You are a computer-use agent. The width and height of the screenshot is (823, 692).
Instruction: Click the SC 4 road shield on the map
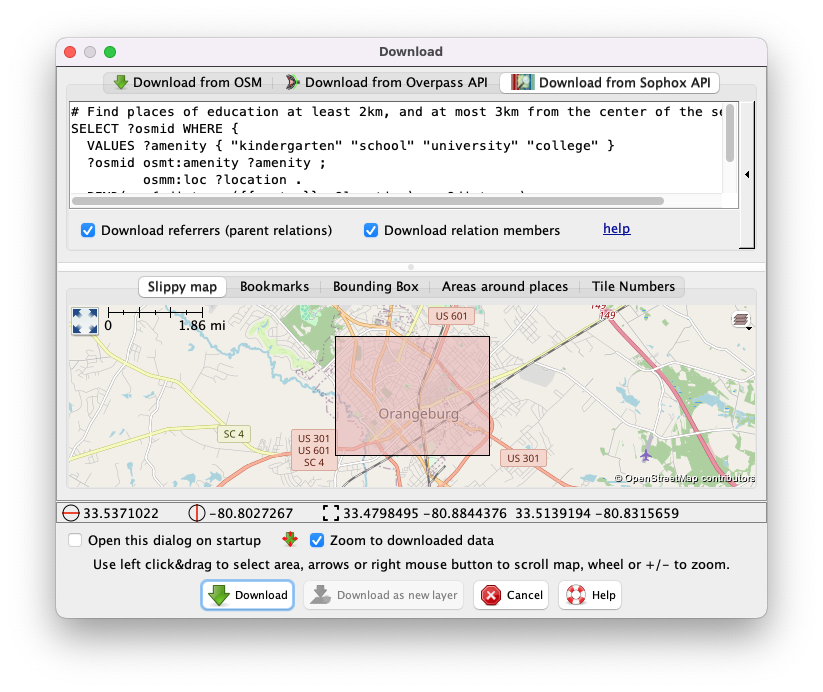234,434
